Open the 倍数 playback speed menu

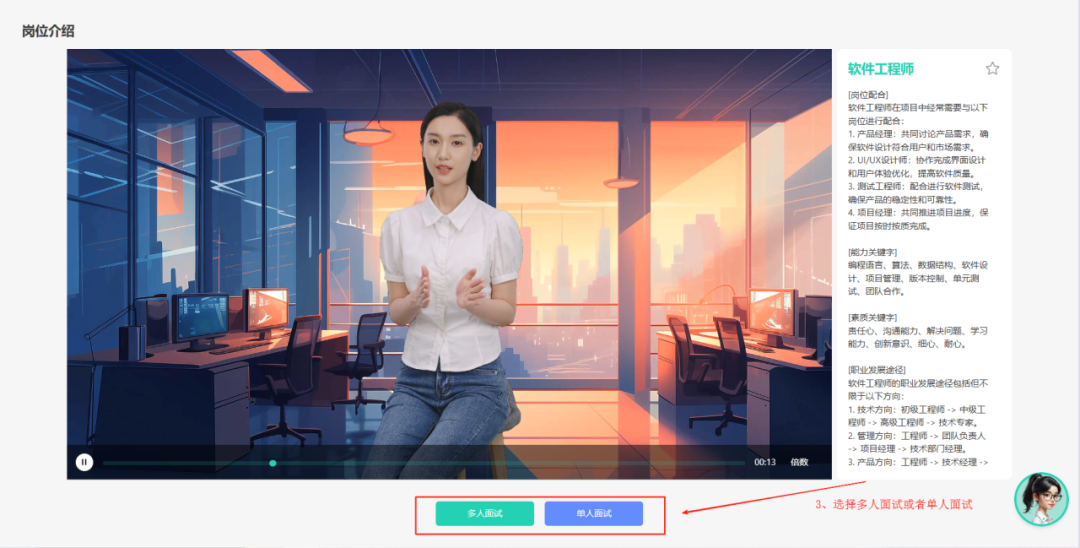point(799,462)
